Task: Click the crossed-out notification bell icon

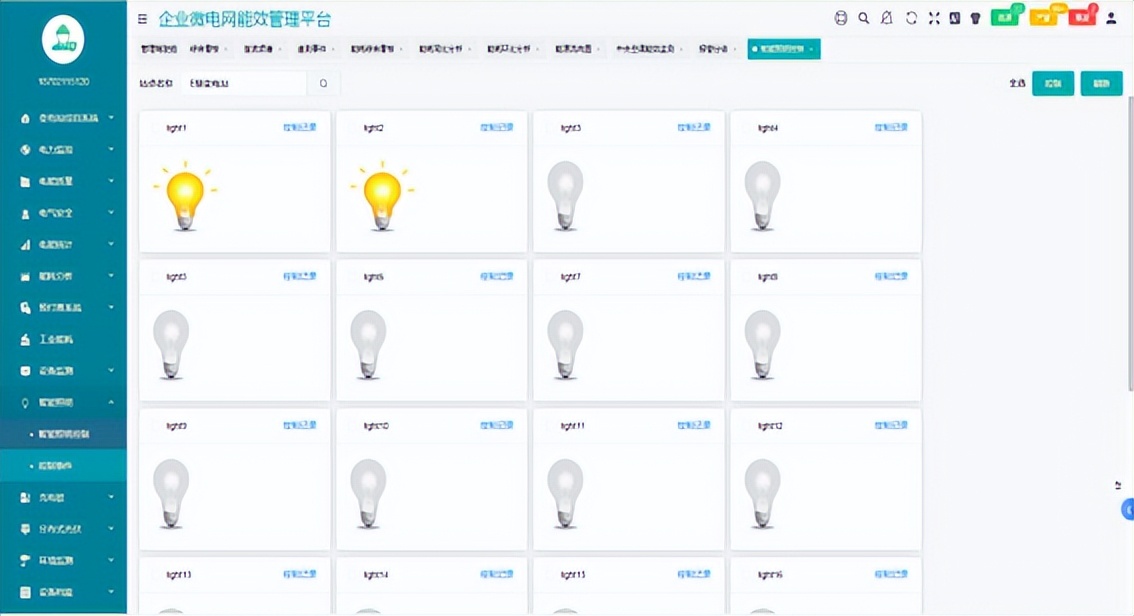Action: coord(884,17)
